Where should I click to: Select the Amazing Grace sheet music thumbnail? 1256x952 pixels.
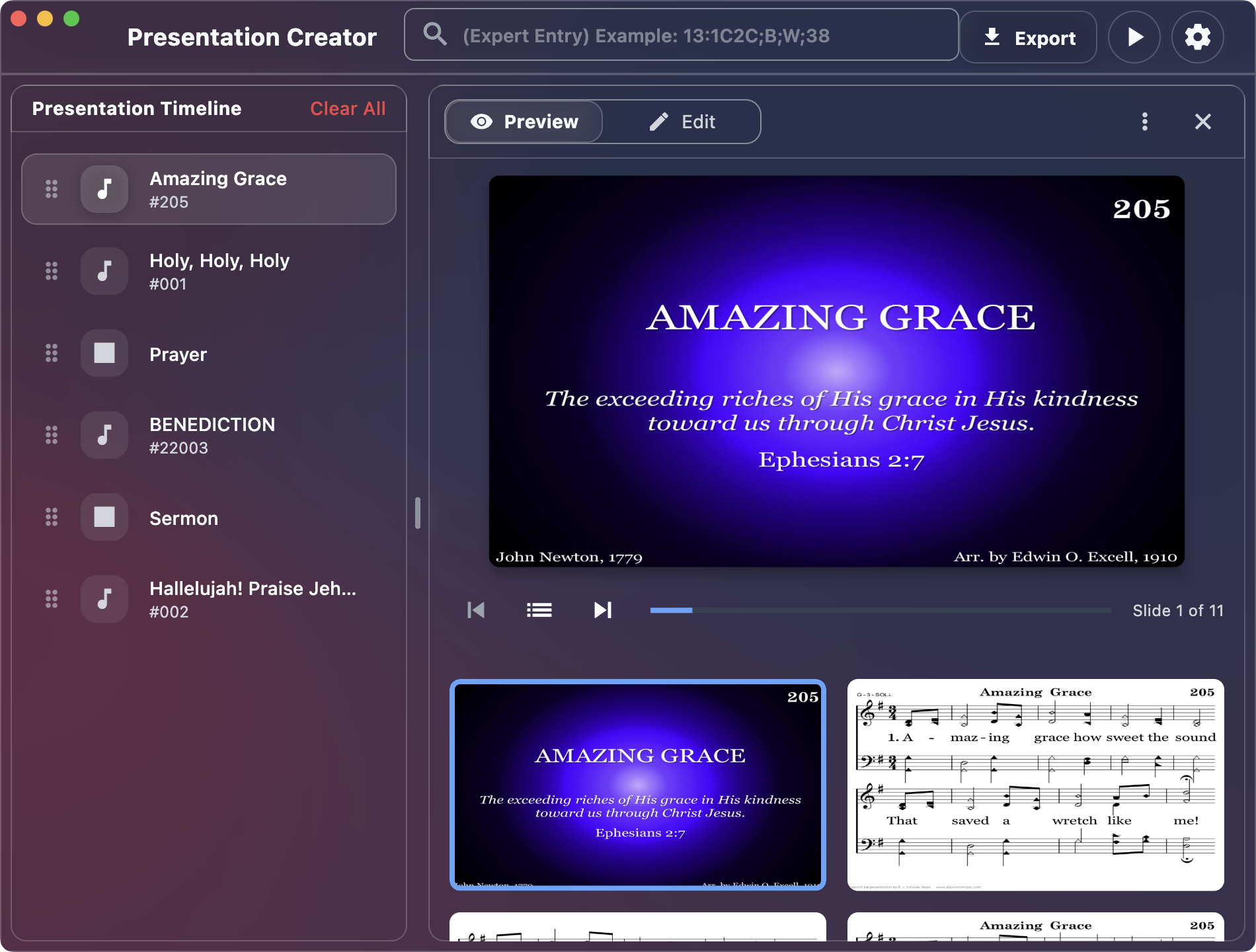click(1035, 785)
